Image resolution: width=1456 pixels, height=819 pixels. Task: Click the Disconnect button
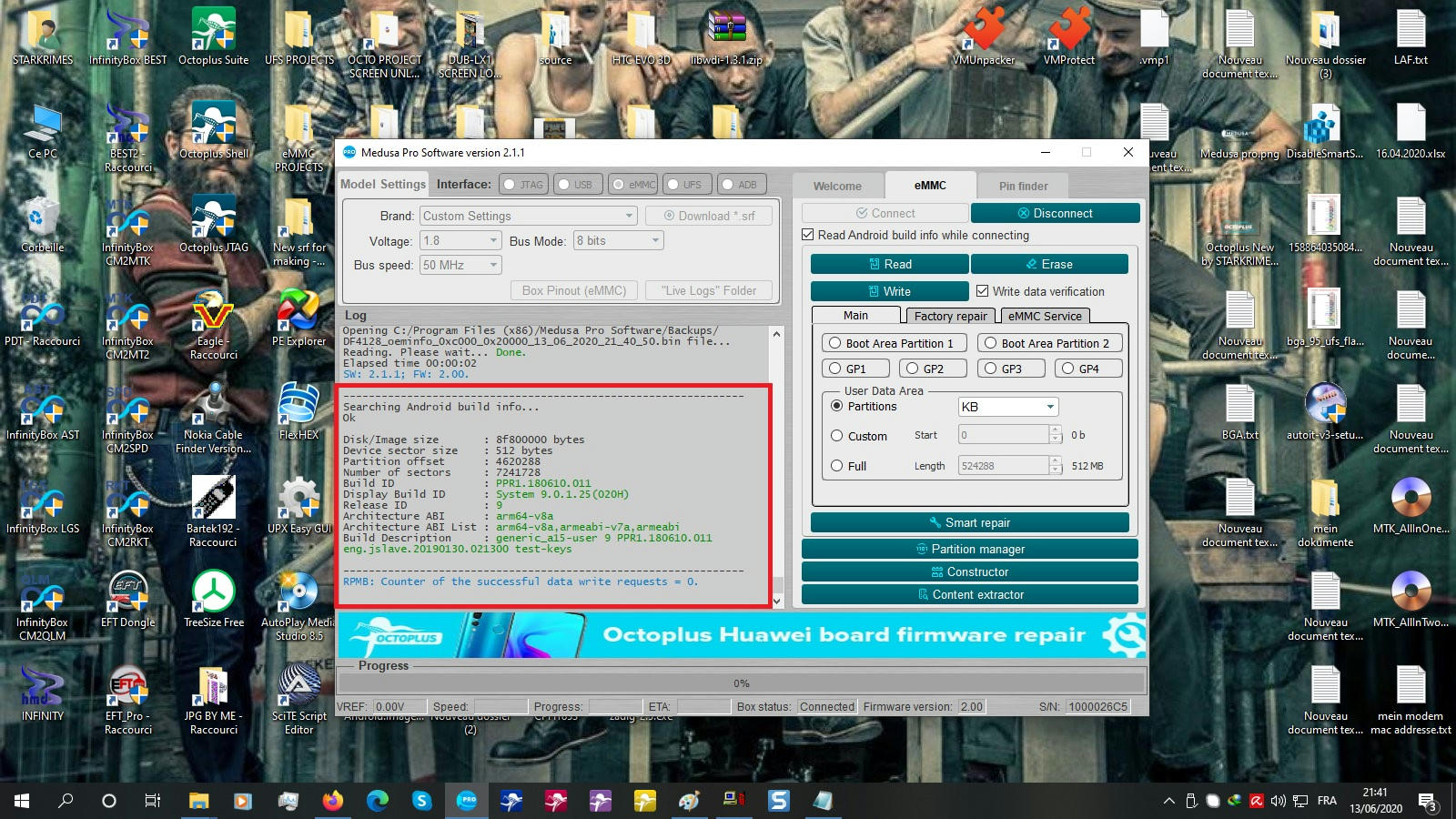coord(1055,213)
